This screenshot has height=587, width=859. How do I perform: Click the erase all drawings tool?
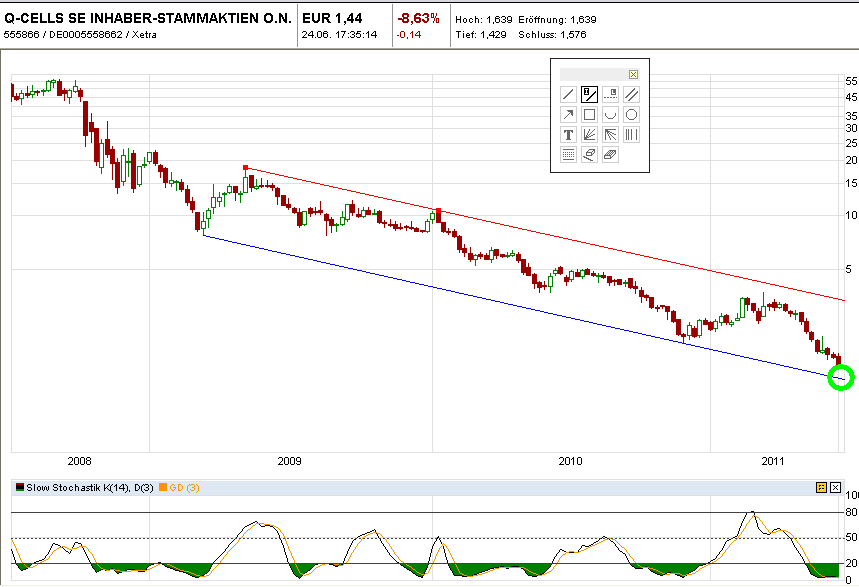coord(610,155)
